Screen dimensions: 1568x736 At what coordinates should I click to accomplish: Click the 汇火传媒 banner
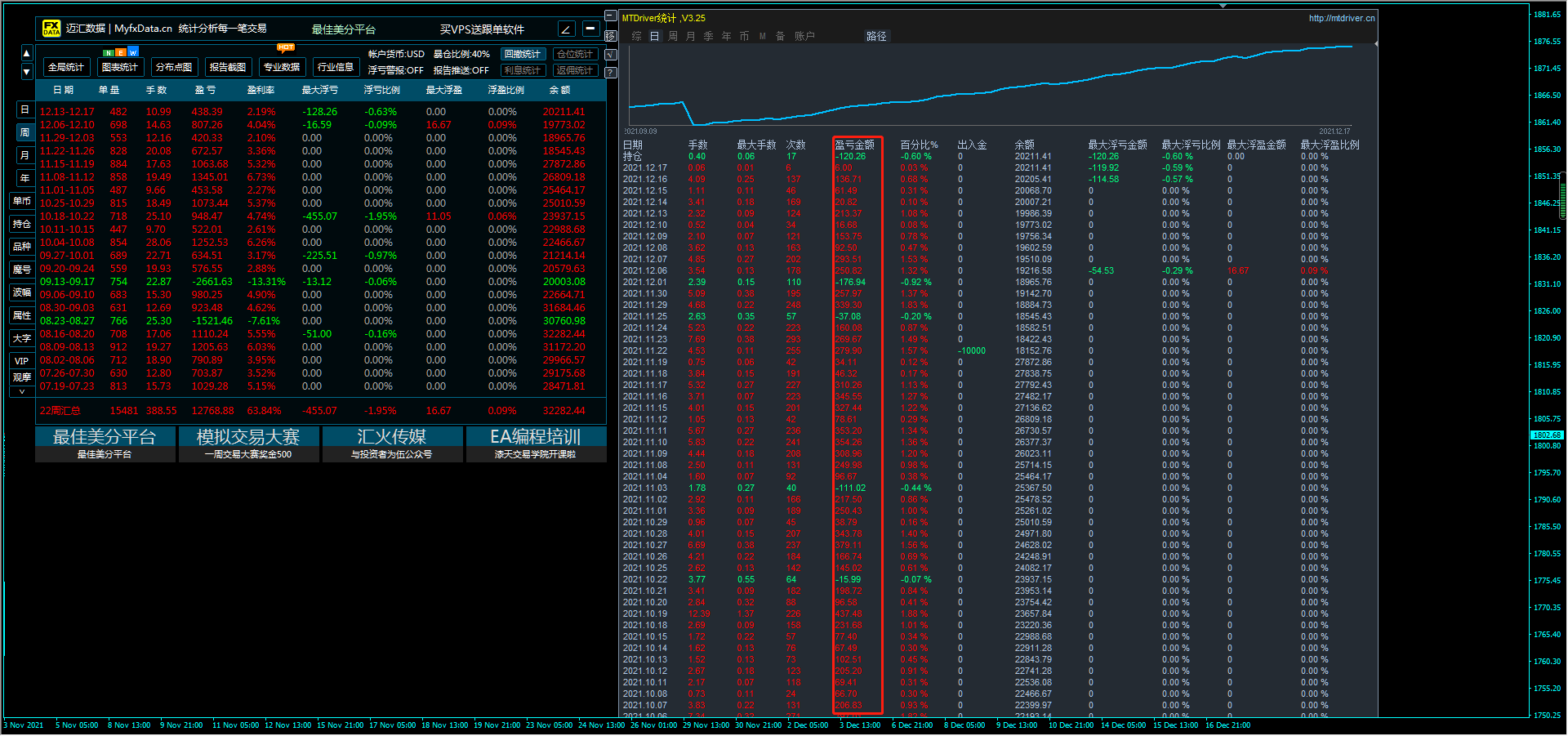[392, 444]
